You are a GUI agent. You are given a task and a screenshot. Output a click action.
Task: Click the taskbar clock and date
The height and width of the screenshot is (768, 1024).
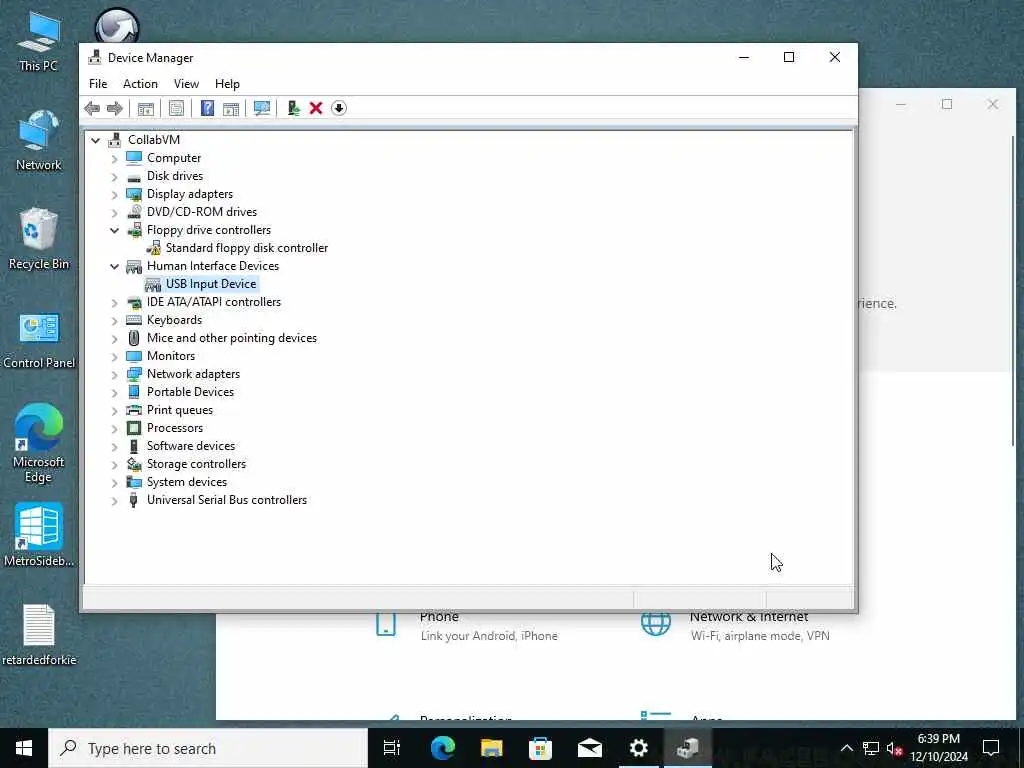pyautogui.click(x=939, y=748)
